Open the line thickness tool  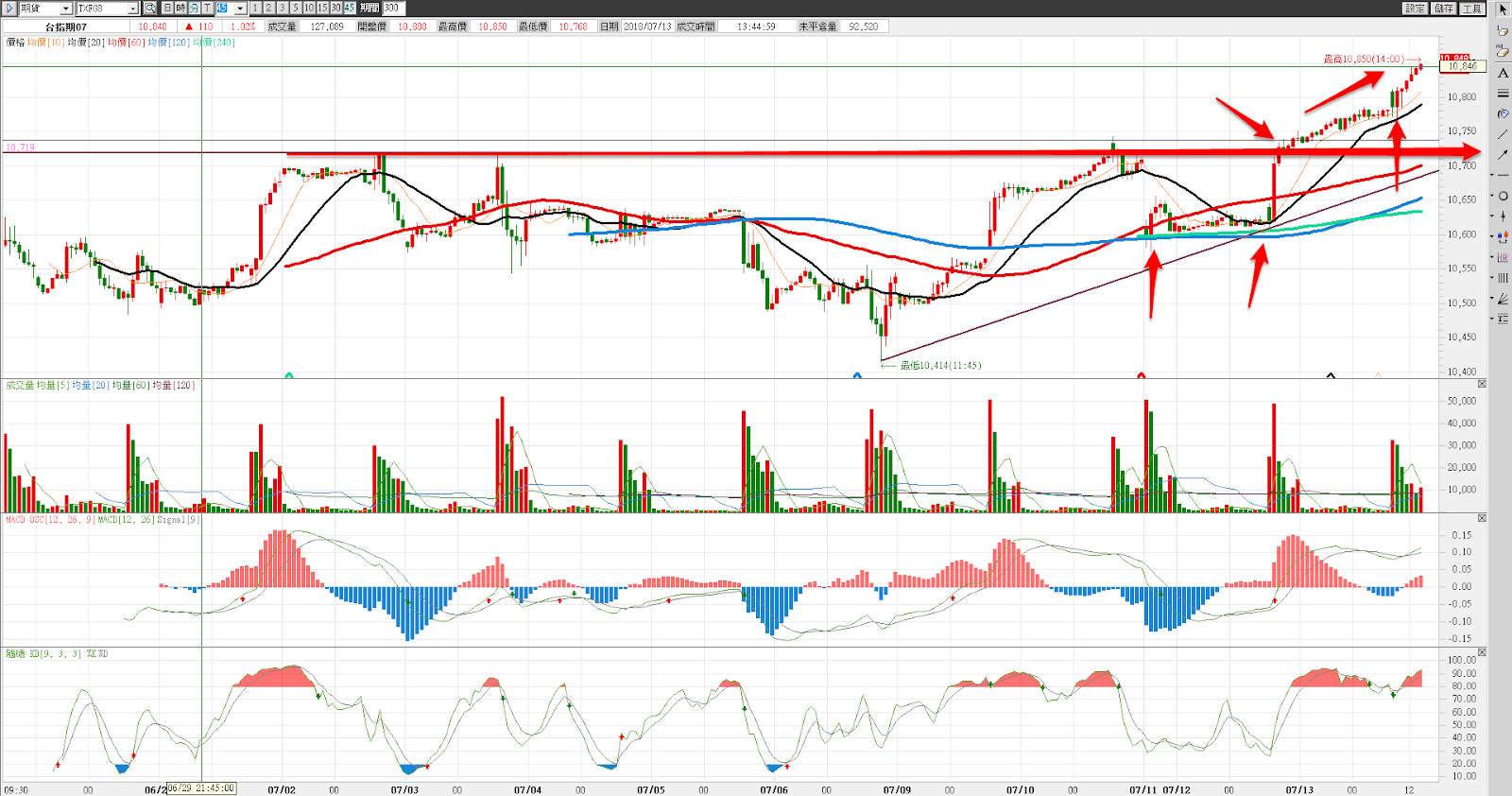point(1503,93)
